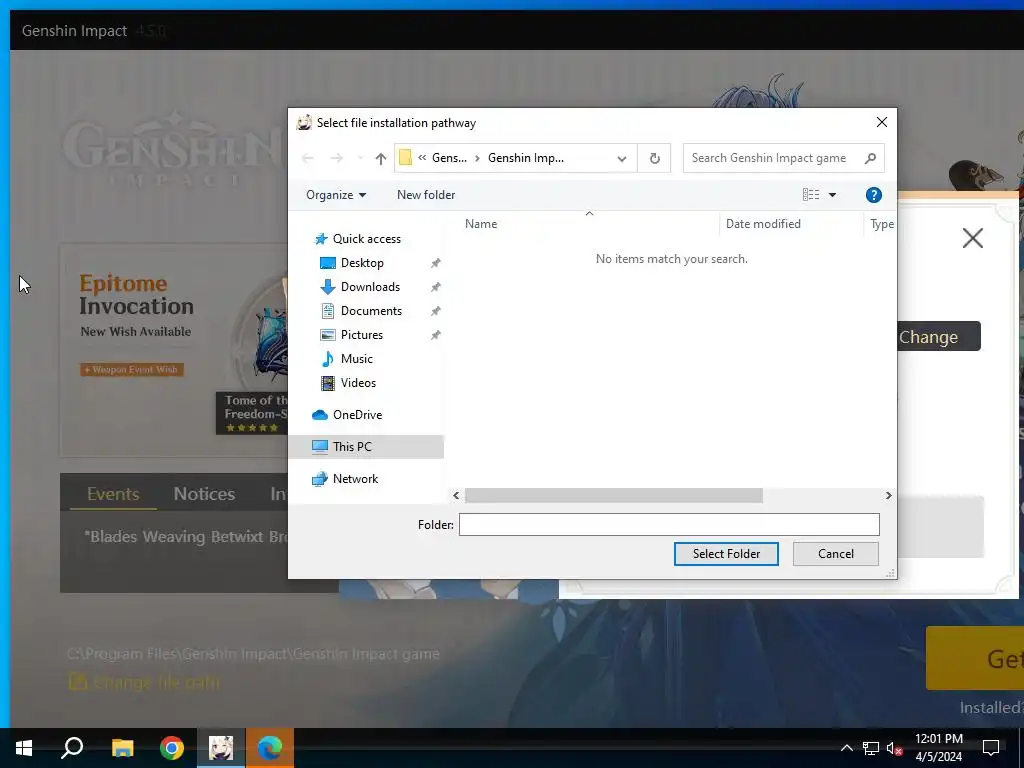Open the Epitome Invocation banner
This screenshot has height=768, width=1024.
click(173, 351)
